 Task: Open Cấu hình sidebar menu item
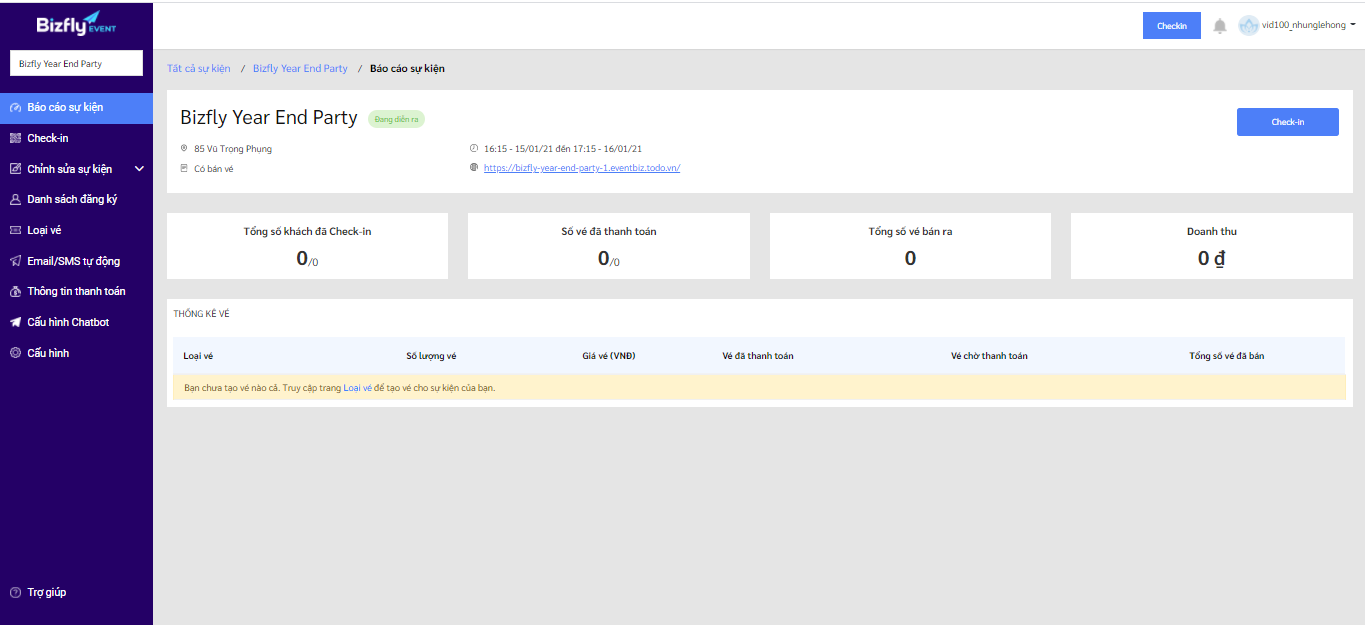(x=76, y=353)
